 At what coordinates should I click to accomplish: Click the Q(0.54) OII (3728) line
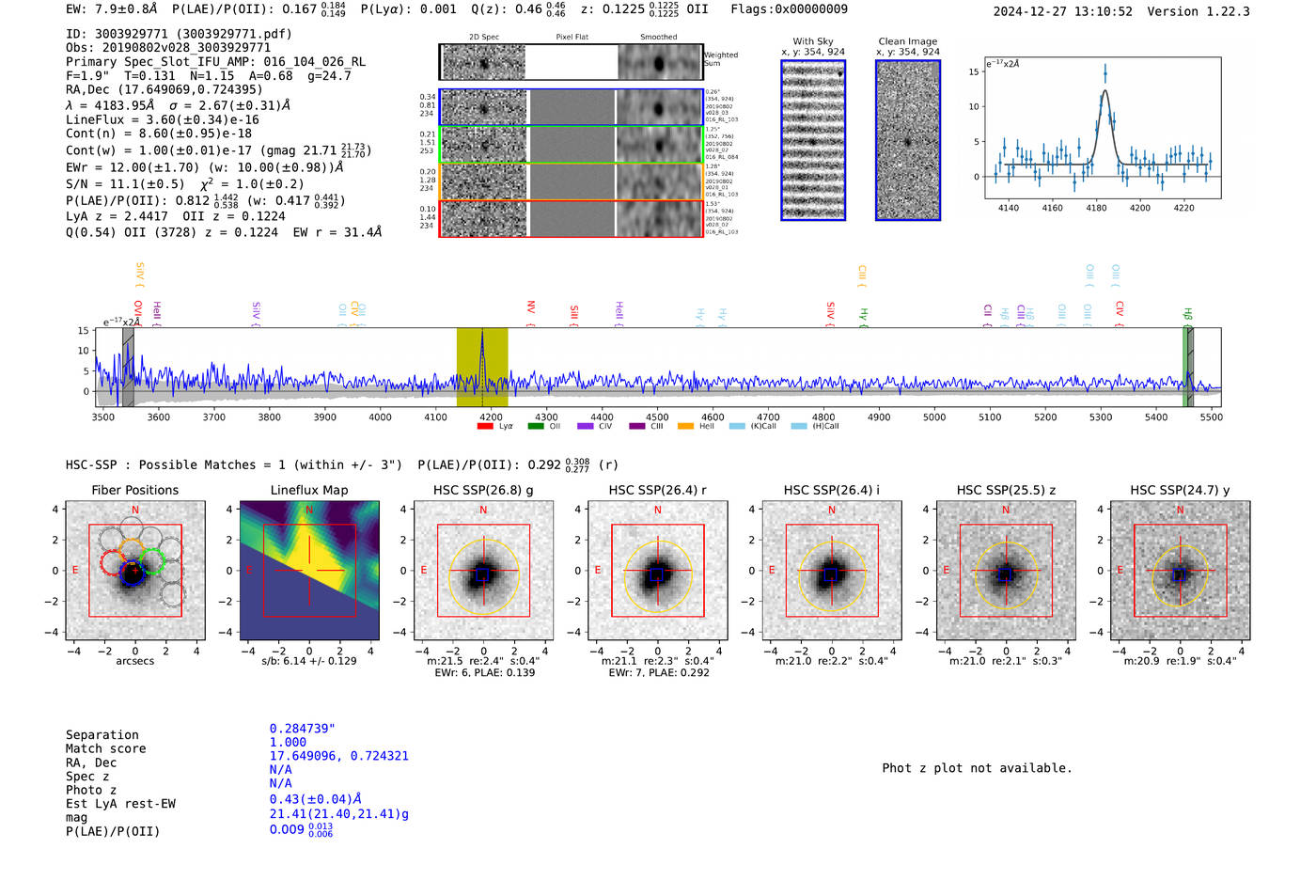click(x=224, y=232)
